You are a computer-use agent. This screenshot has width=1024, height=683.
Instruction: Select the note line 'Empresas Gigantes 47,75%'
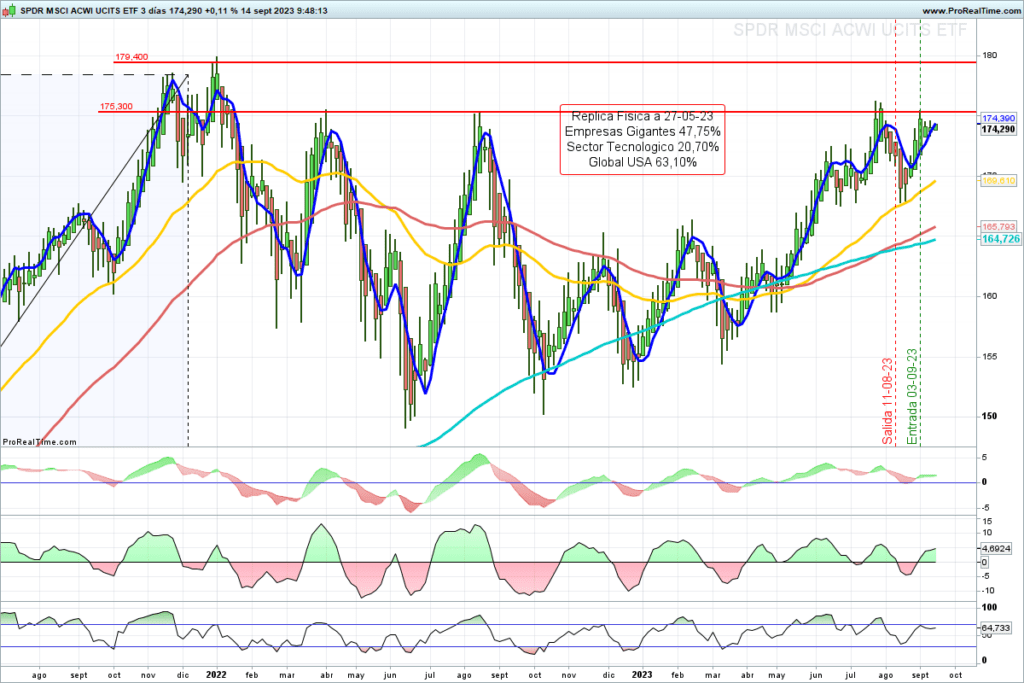pyautogui.click(x=642, y=131)
